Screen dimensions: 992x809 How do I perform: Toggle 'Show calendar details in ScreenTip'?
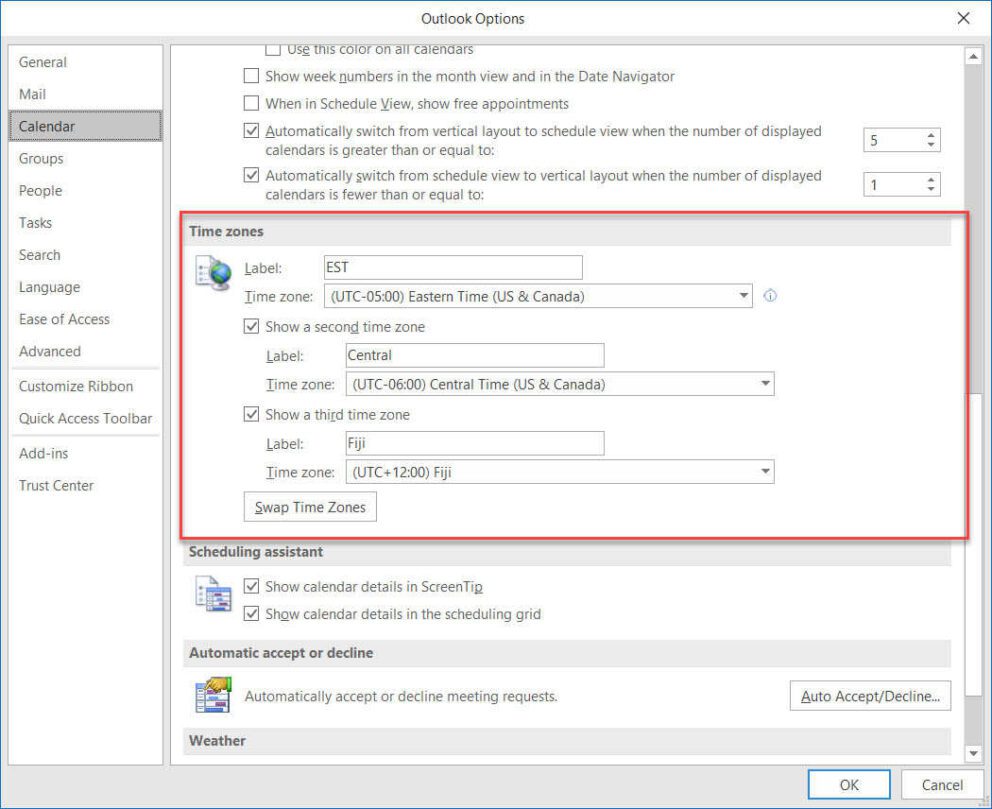(251, 587)
